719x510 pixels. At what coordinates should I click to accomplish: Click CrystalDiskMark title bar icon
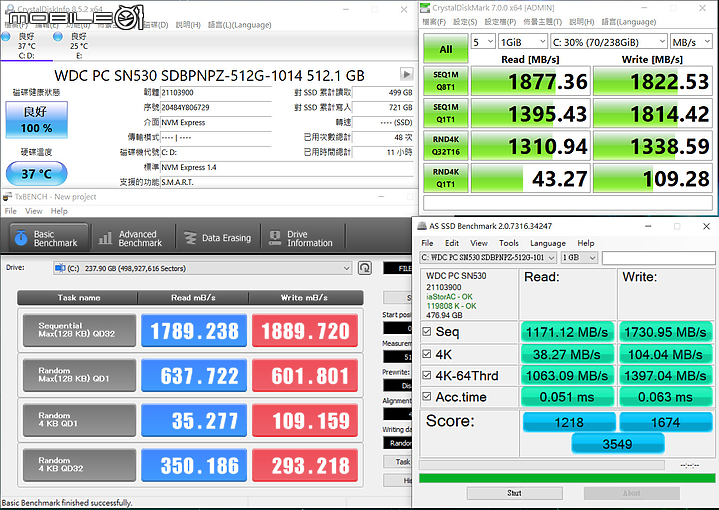coord(425,8)
